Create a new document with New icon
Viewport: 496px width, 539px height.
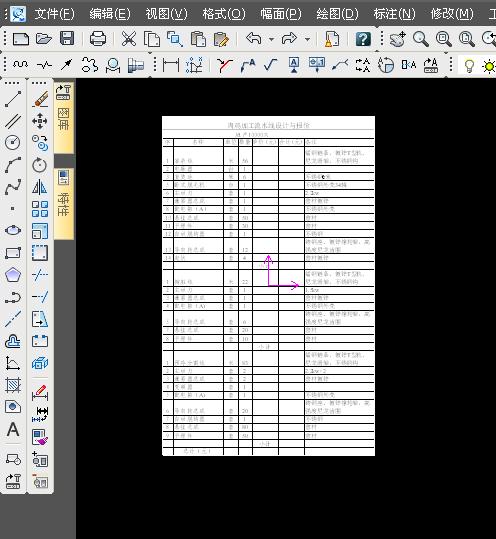pos(21,39)
